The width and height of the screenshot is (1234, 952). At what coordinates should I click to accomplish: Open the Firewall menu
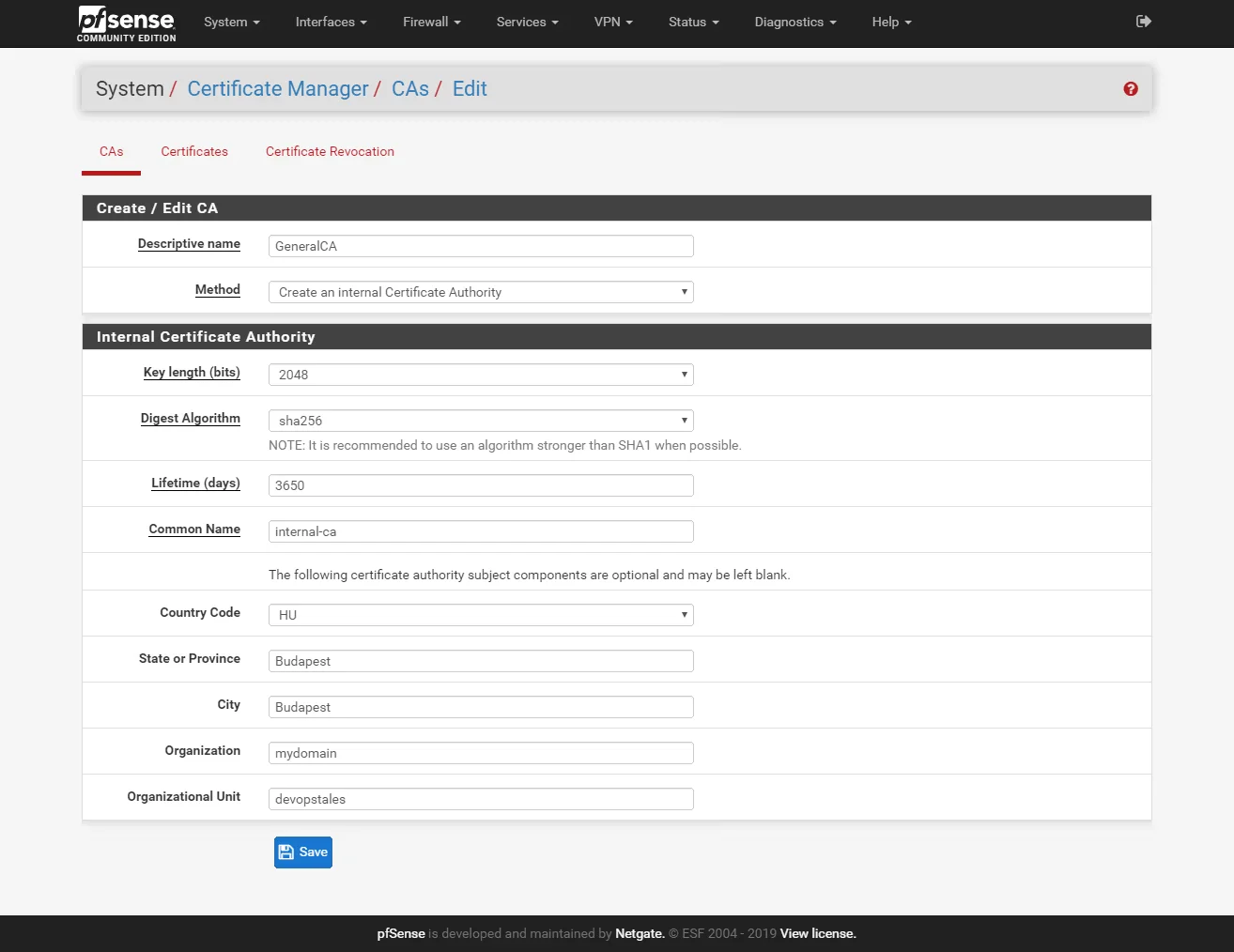pos(431,22)
